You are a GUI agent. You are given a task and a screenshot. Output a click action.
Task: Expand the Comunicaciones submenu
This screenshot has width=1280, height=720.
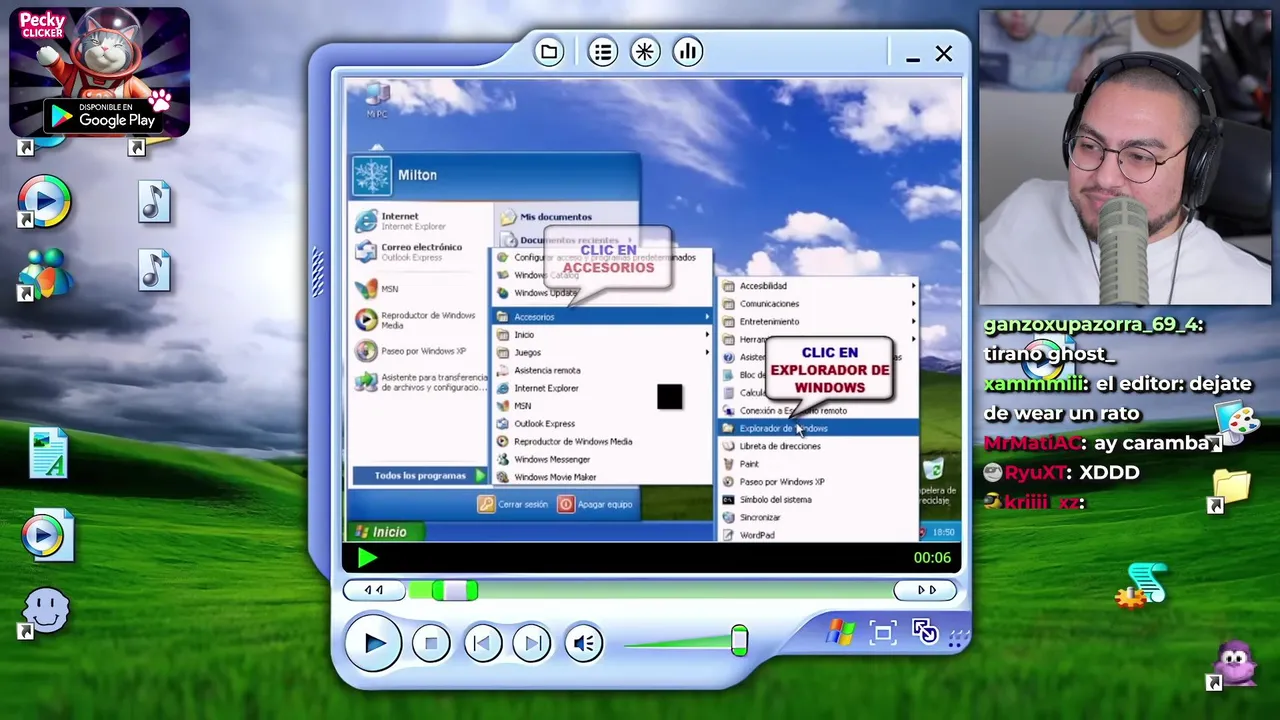click(x=818, y=304)
